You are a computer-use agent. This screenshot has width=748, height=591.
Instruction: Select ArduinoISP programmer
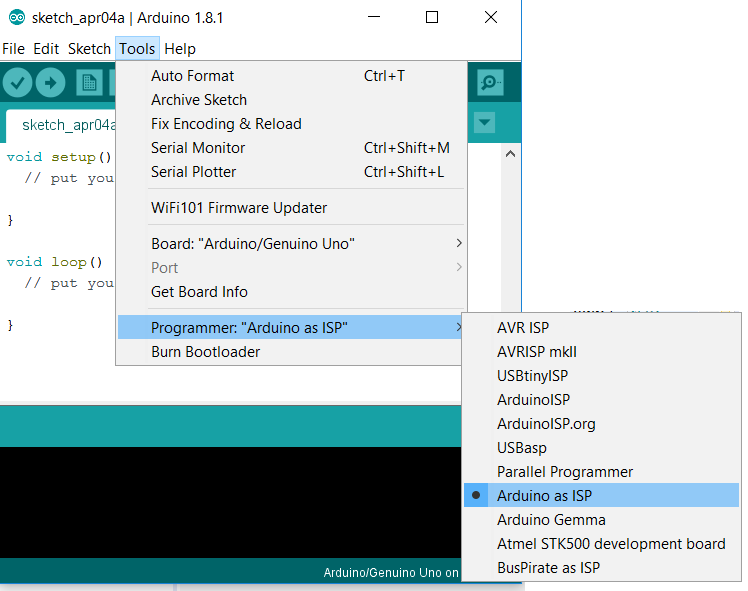coord(602,400)
